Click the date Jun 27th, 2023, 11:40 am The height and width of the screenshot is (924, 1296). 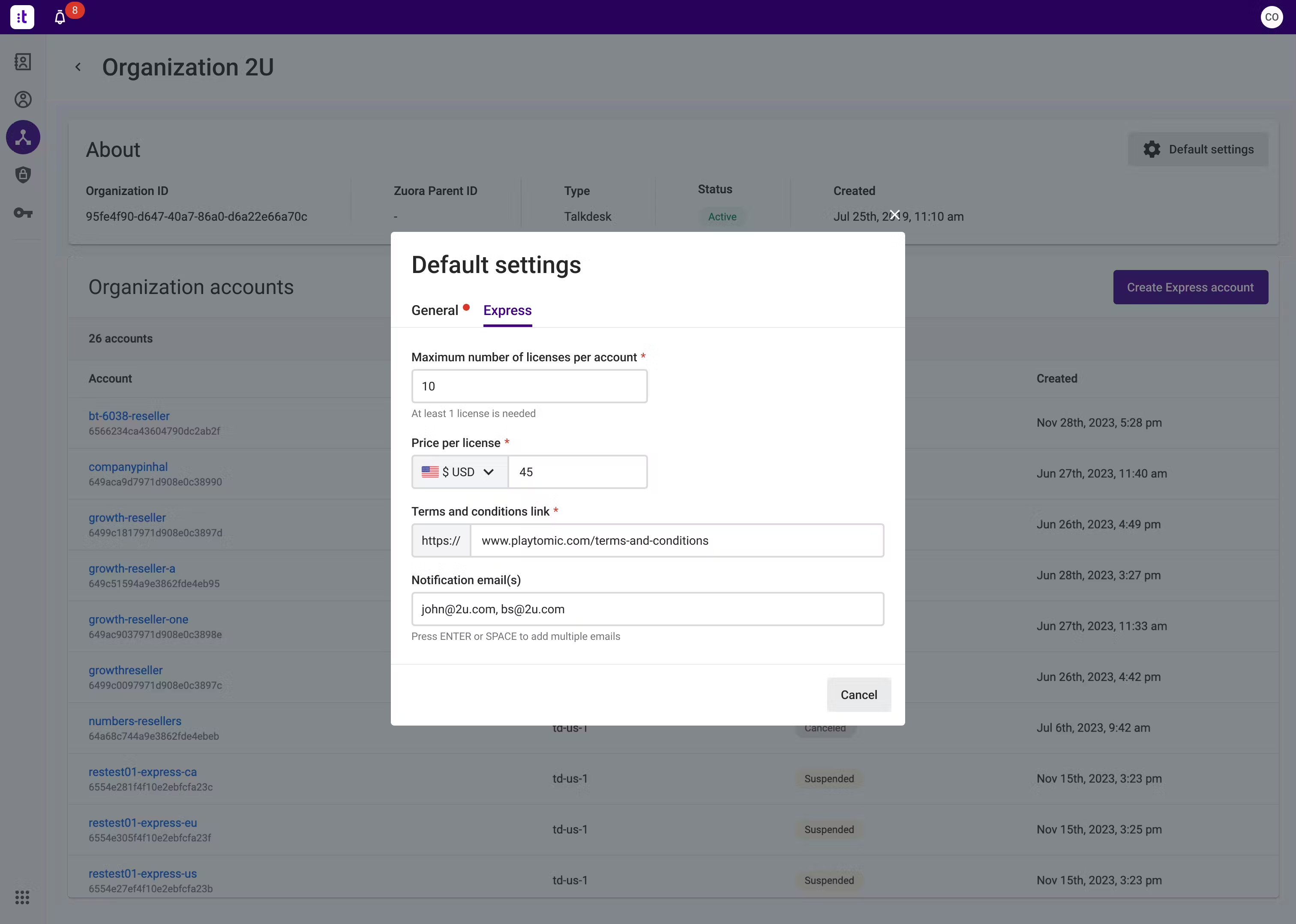click(x=1101, y=474)
